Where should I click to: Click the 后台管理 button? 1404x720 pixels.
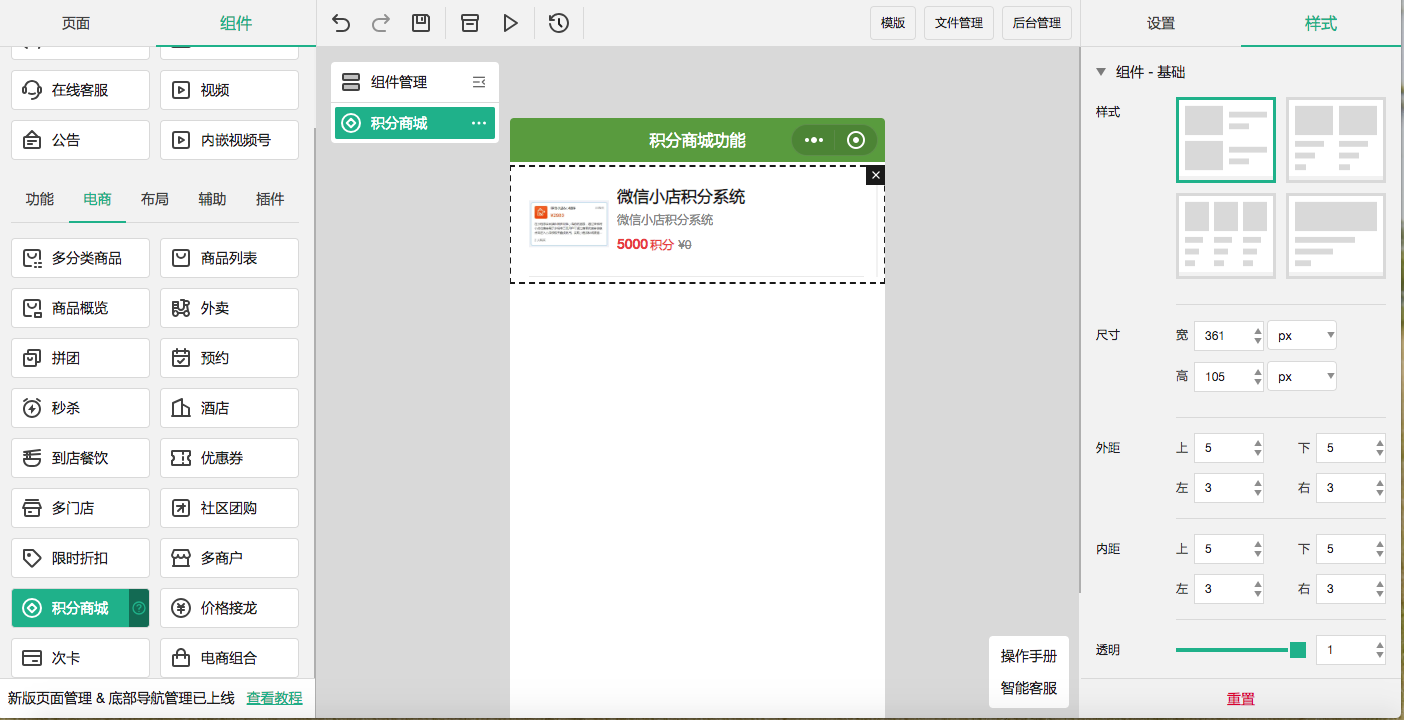pos(1036,23)
